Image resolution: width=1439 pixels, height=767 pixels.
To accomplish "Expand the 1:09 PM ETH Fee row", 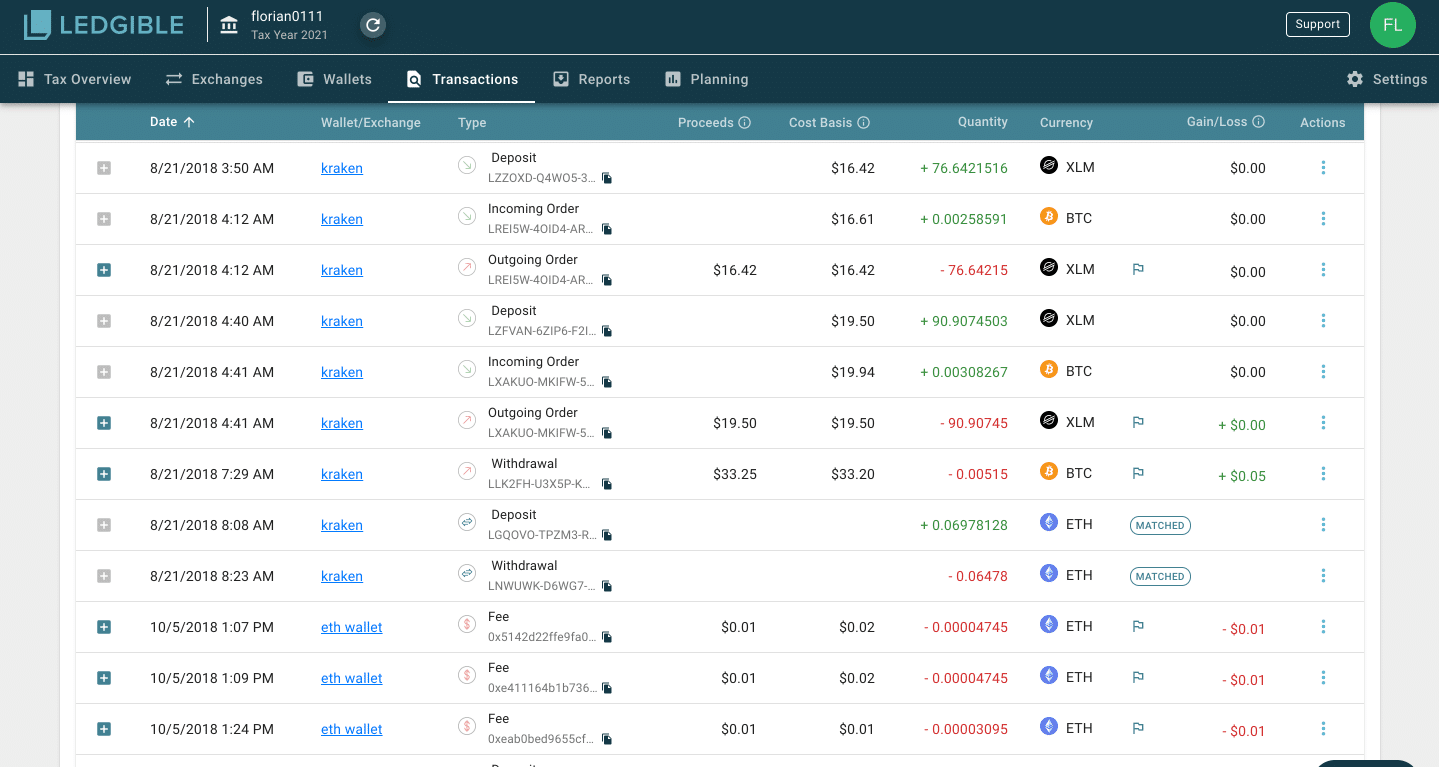I will pyautogui.click(x=104, y=678).
